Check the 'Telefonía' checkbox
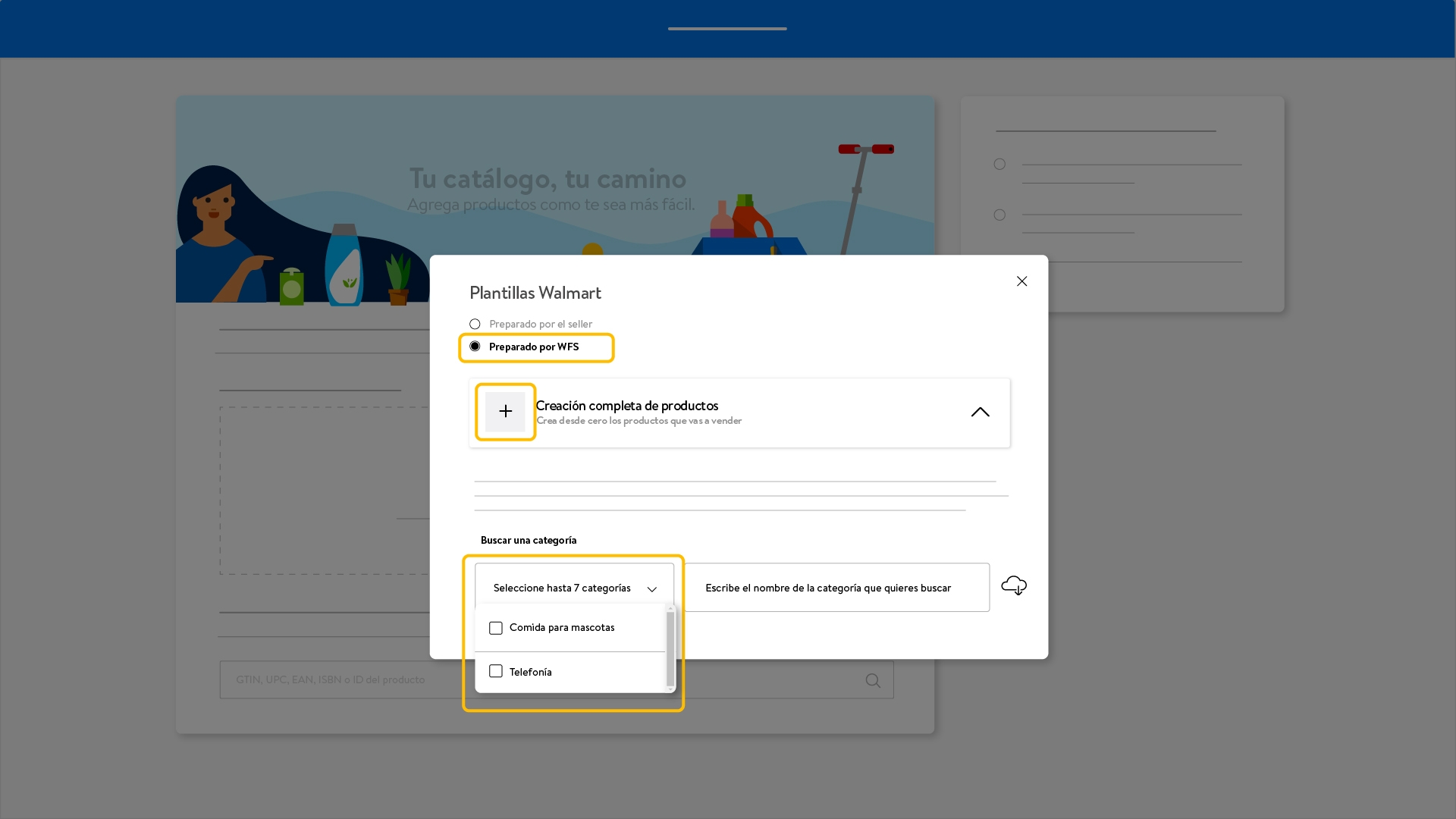 (496, 672)
